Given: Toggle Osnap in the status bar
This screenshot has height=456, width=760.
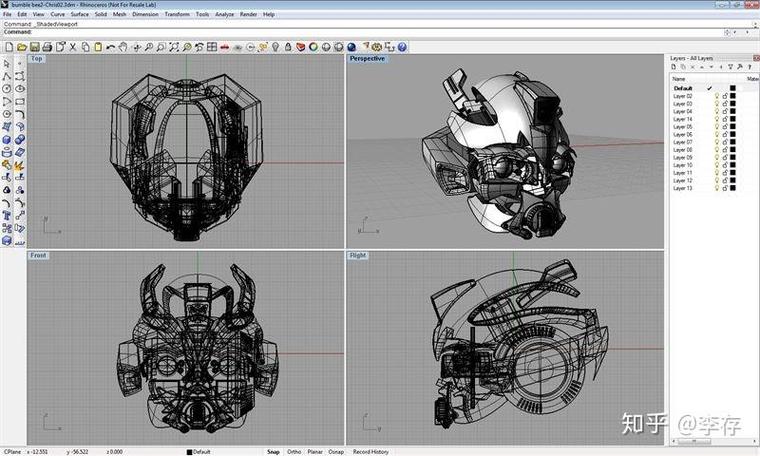Looking at the screenshot, I should point(336,452).
